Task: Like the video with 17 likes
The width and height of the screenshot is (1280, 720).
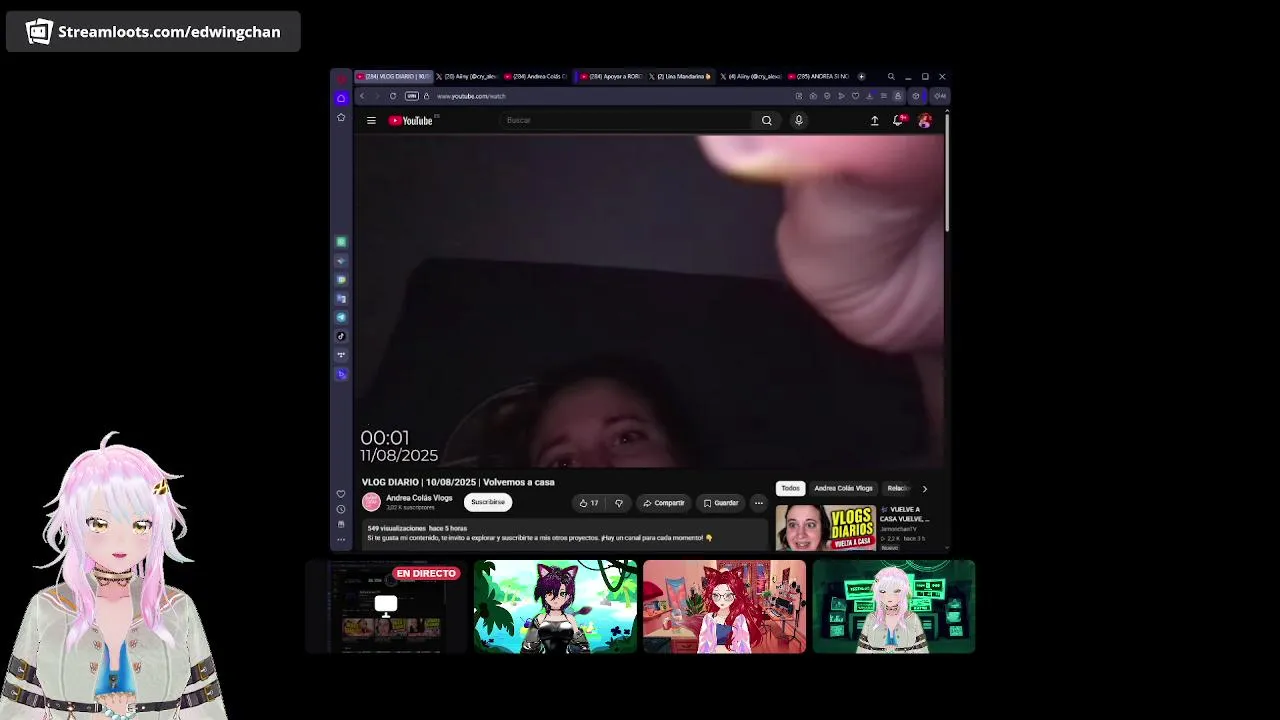Action: [x=588, y=503]
